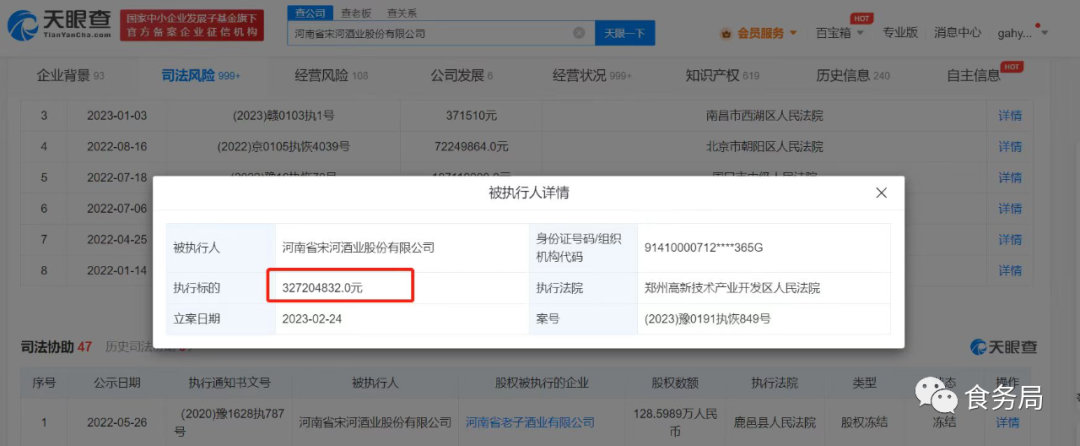Click the amount 371510元
The width and height of the screenshot is (1080, 446).
[x=471, y=116]
